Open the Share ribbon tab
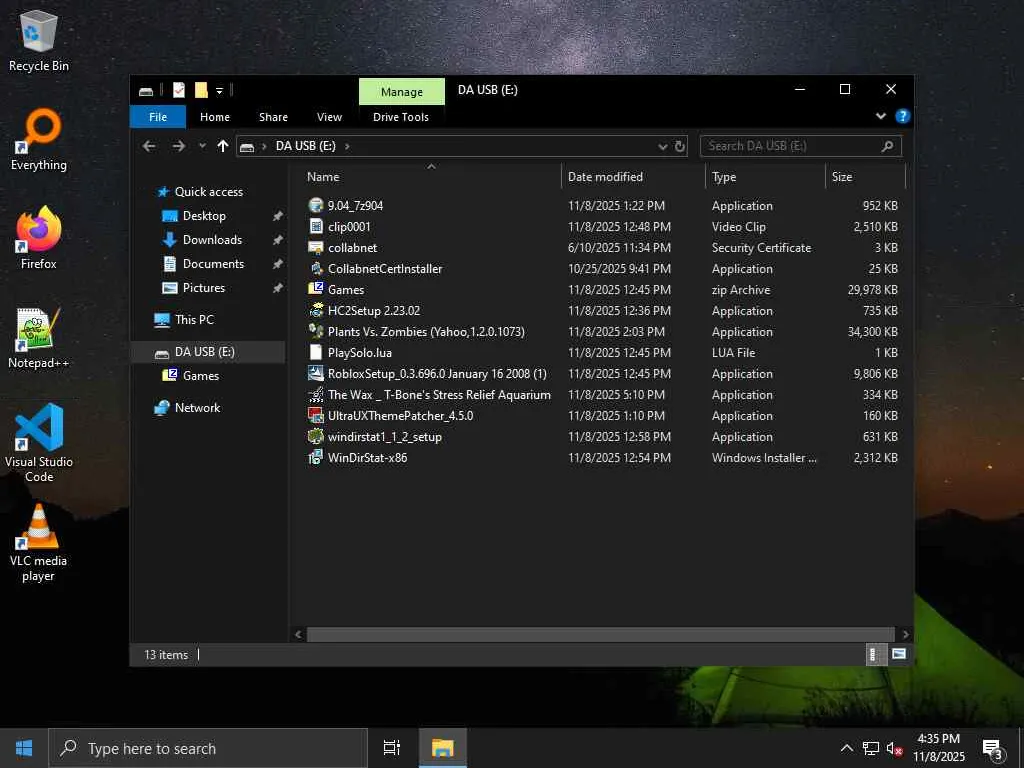The width and height of the screenshot is (1024, 768). pyautogui.click(x=273, y=117)
